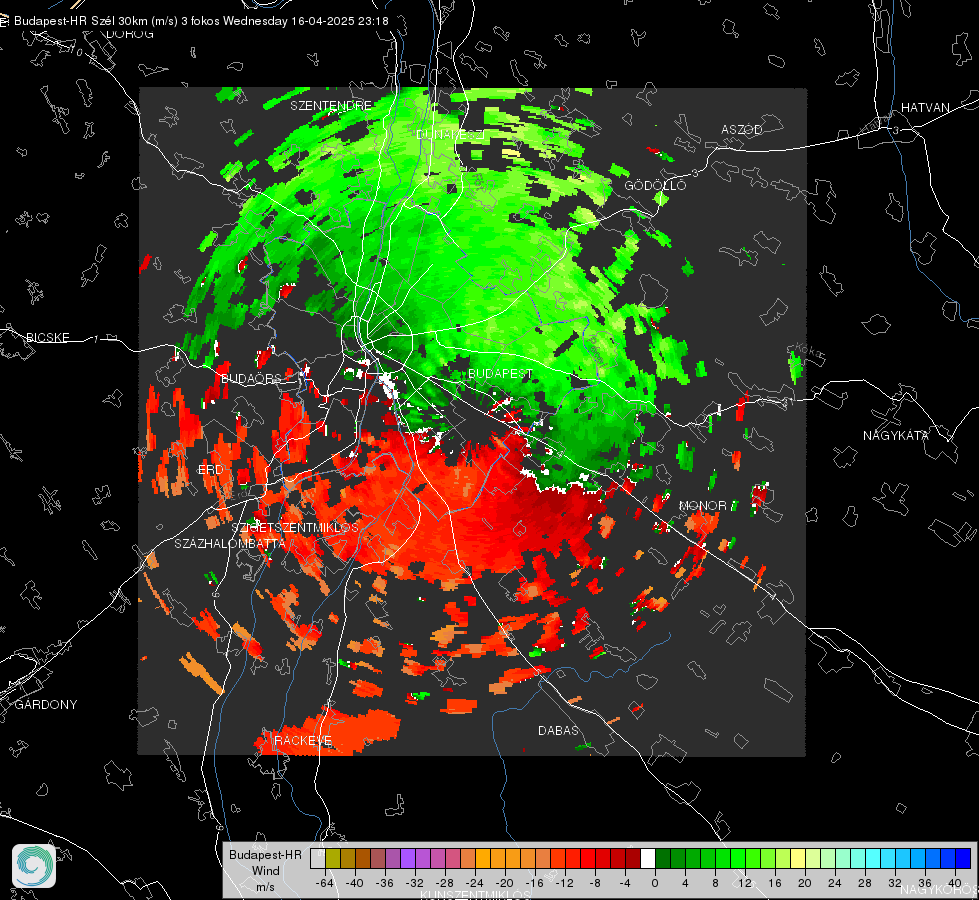Click the GÖDÖLLŐ town label
This screenshot has width=979, height=900.
655,185
